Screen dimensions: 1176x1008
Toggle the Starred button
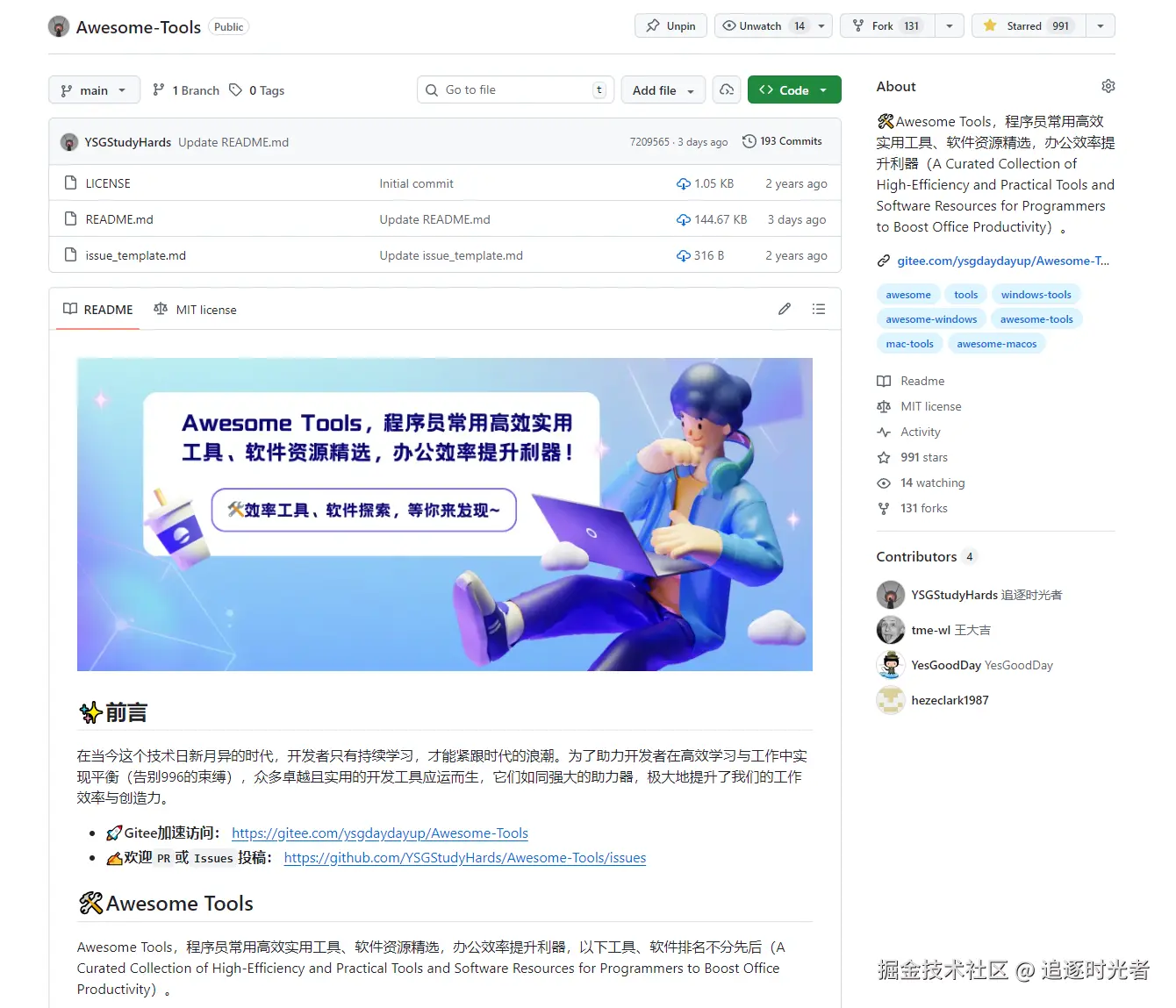click(x=1029, y=25)
